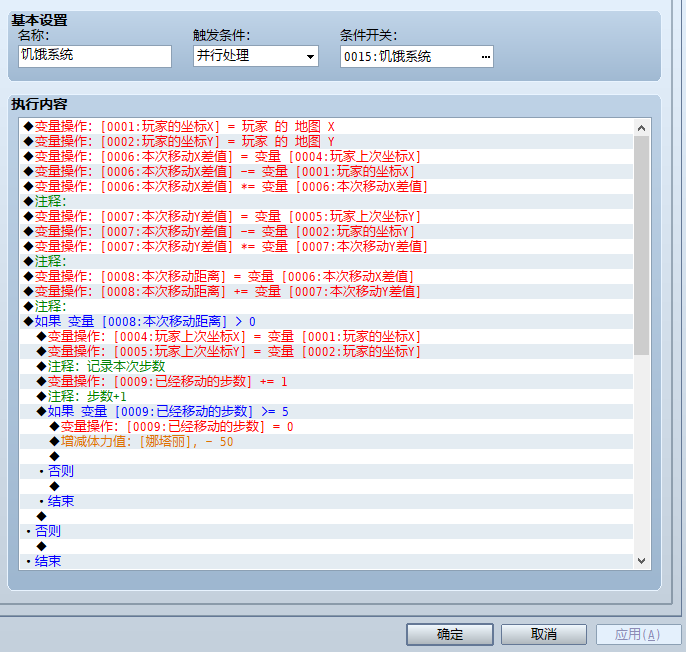Select line [0008:本次移动距离] = 变量 [0006:本次移动X差值]
The height and width of the screenshot is (652, 686).
[326, 277]
